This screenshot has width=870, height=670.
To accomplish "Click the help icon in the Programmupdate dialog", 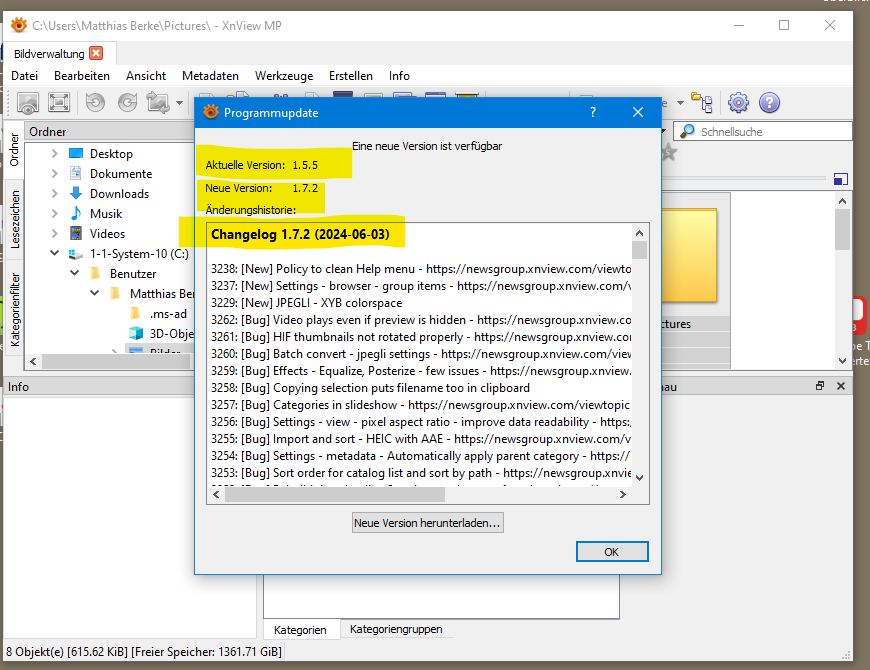I will [x=592, y=113].
